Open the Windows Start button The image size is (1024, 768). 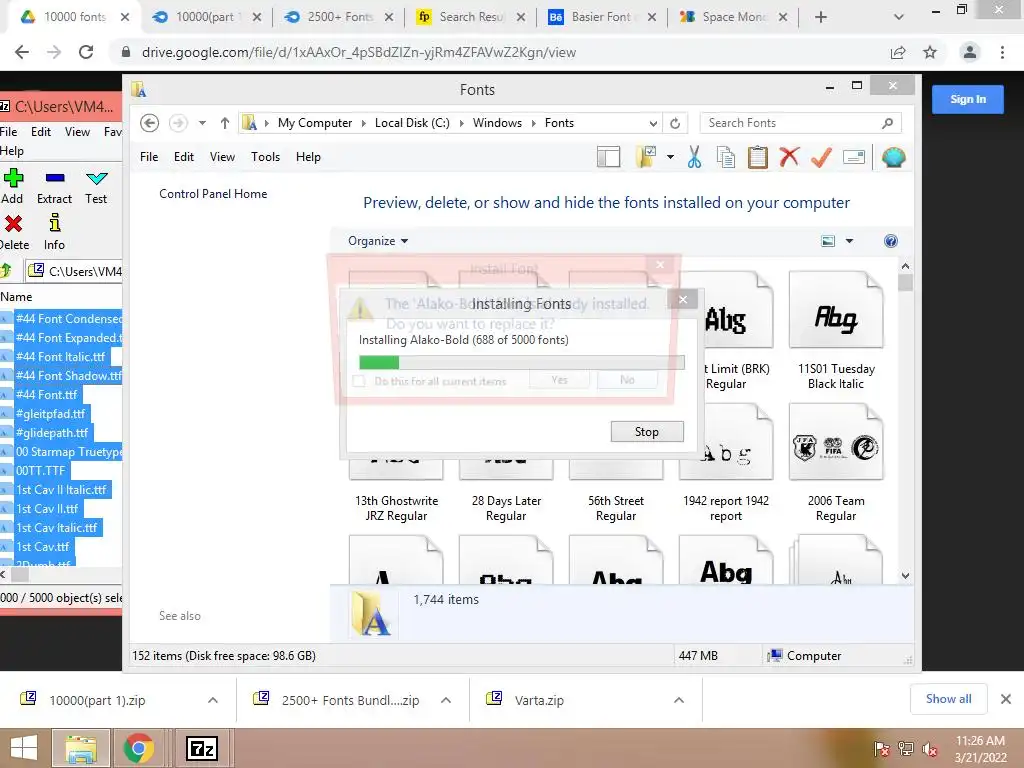pos(24,748)
